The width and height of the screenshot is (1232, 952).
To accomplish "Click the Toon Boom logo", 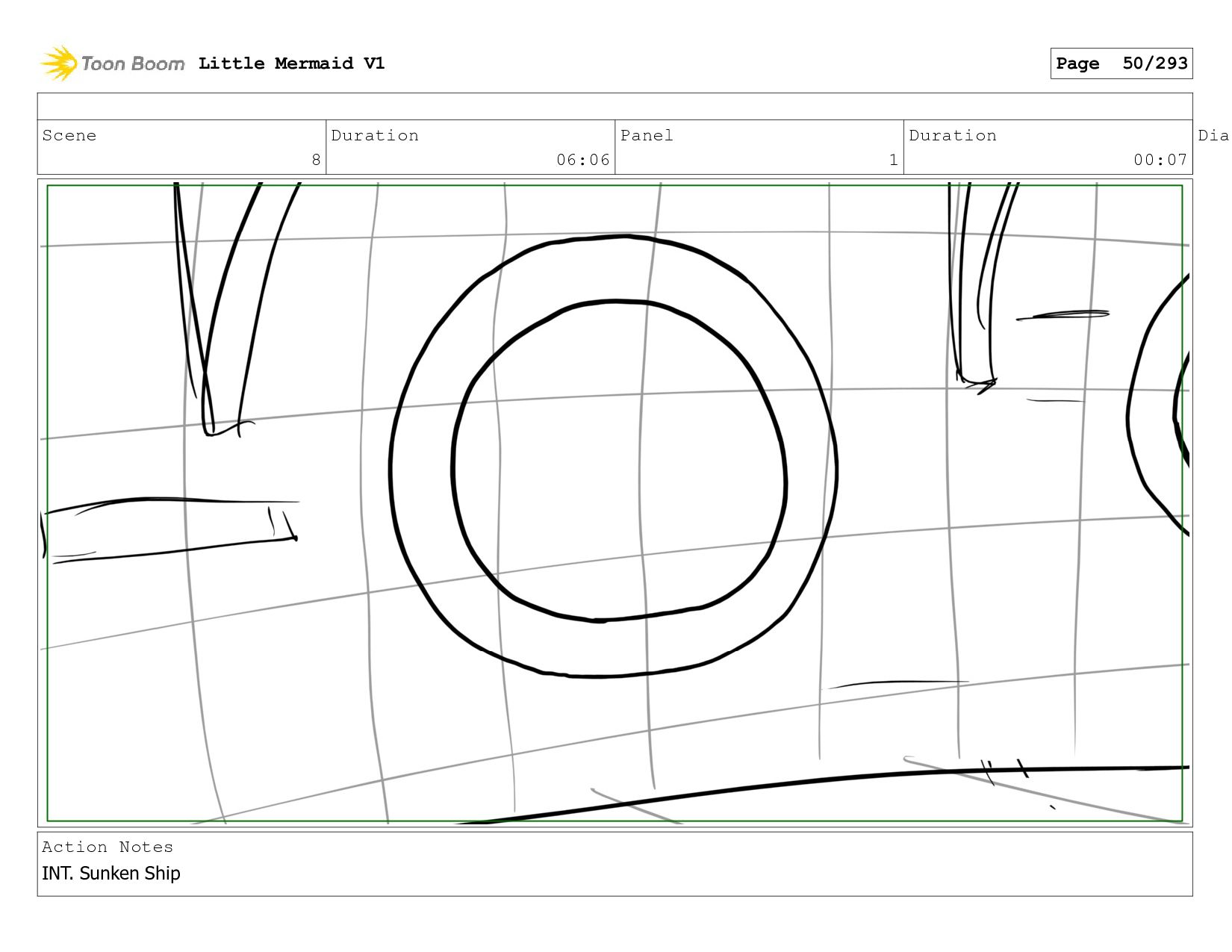I will 112,63.
